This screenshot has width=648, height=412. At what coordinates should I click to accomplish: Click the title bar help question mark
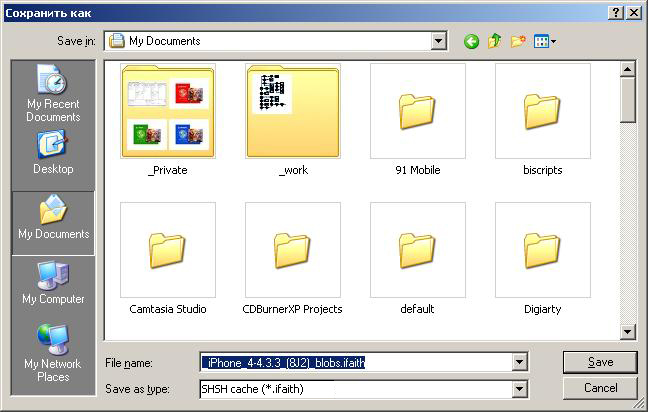(x=616, y=13)
